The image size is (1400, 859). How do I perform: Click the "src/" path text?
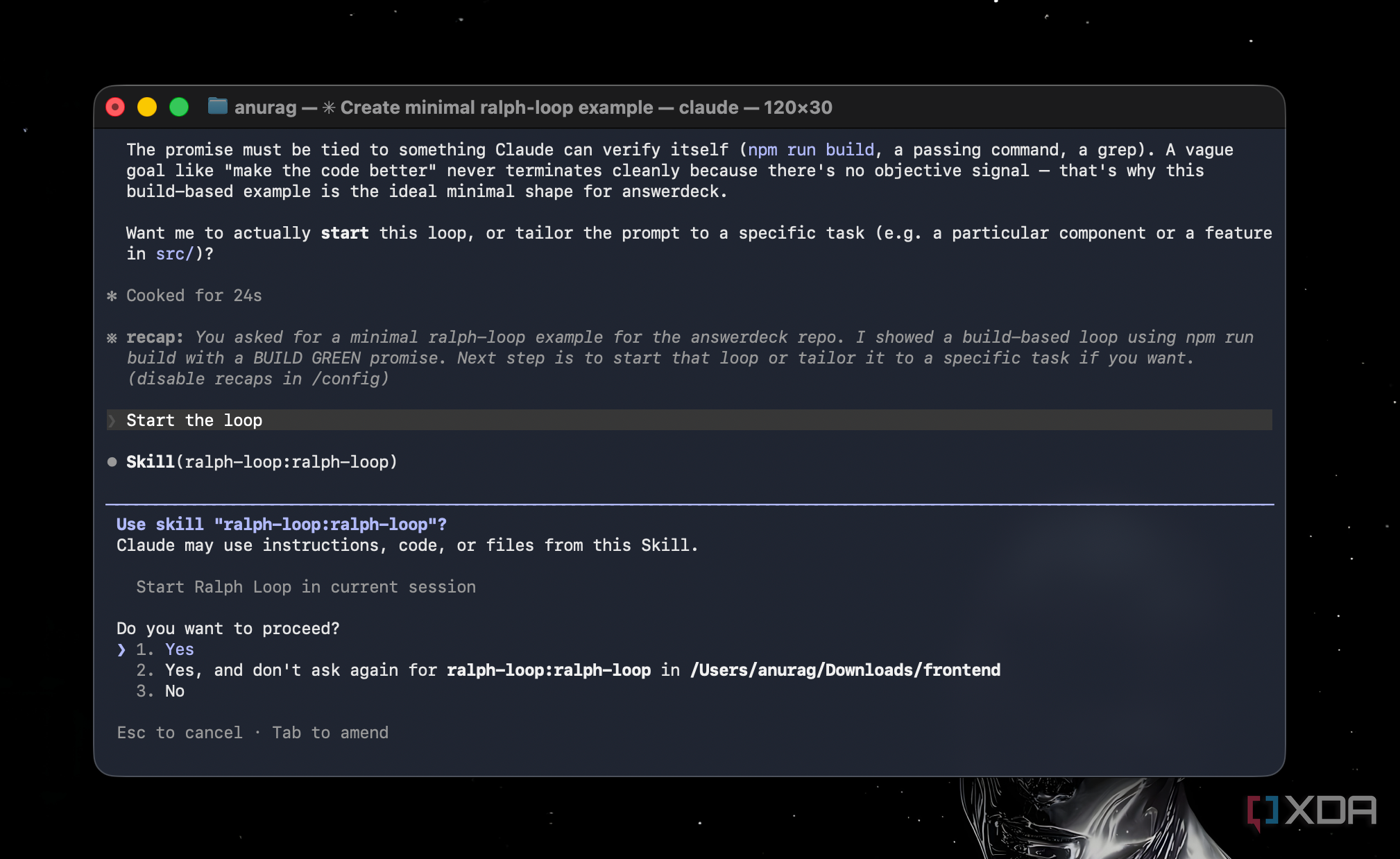(175, 254)
